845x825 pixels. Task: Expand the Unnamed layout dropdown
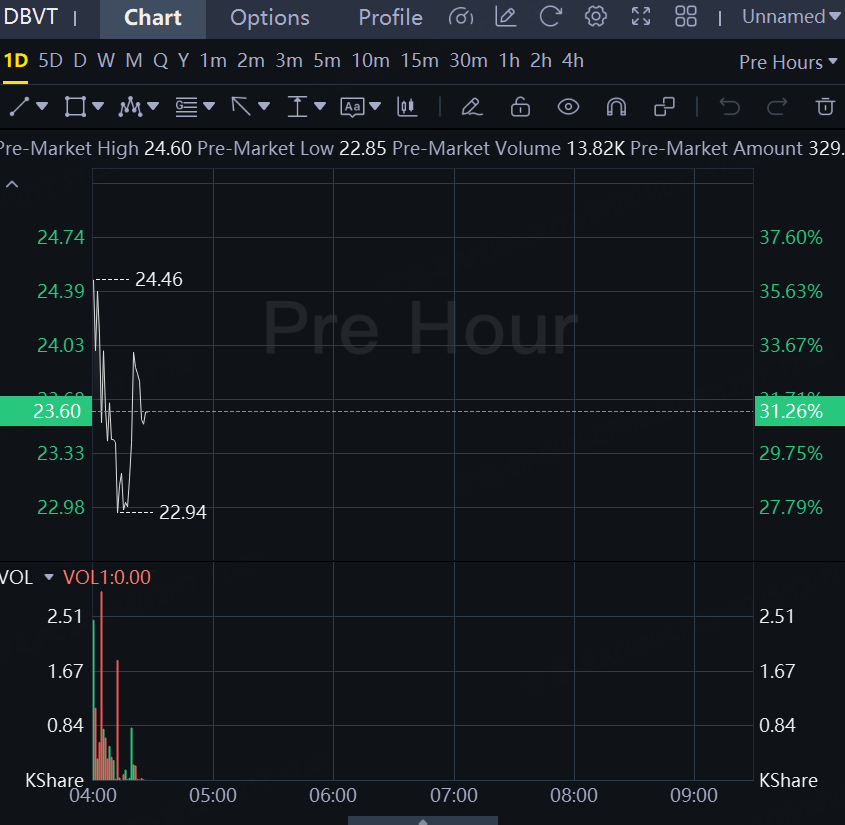coord(783,17)
